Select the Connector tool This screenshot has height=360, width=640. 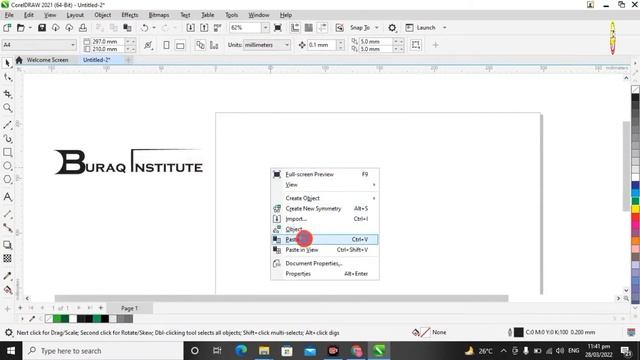[x=7, y=228]
